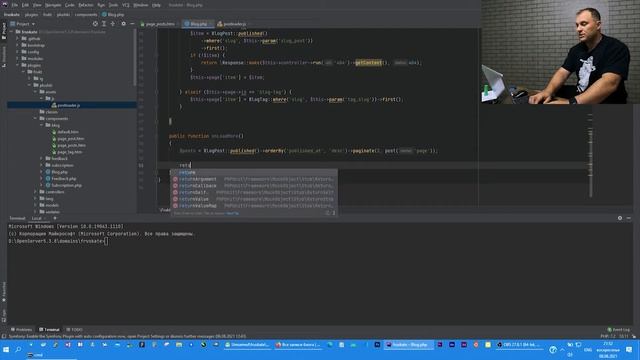Open npm tool window stripe
640x360 pixels.
pyautogui.click(x=4, y=315)
